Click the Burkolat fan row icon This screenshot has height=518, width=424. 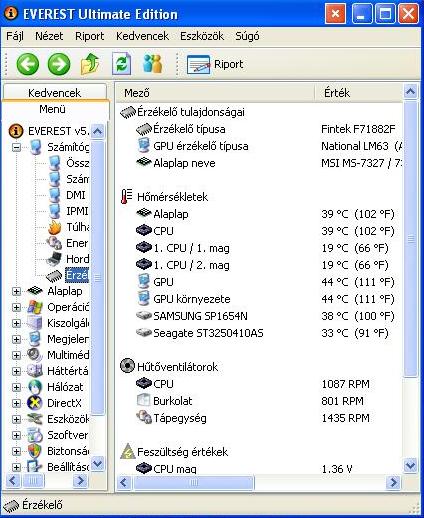point(144,400)
